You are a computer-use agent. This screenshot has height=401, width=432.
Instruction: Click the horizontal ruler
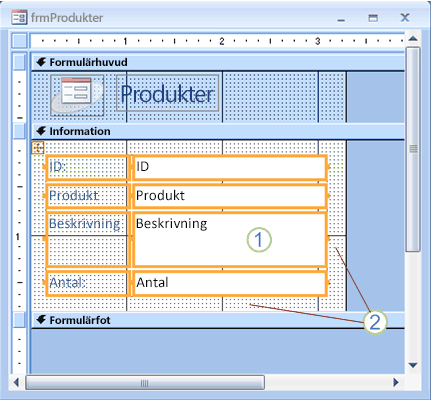(217, 41)
